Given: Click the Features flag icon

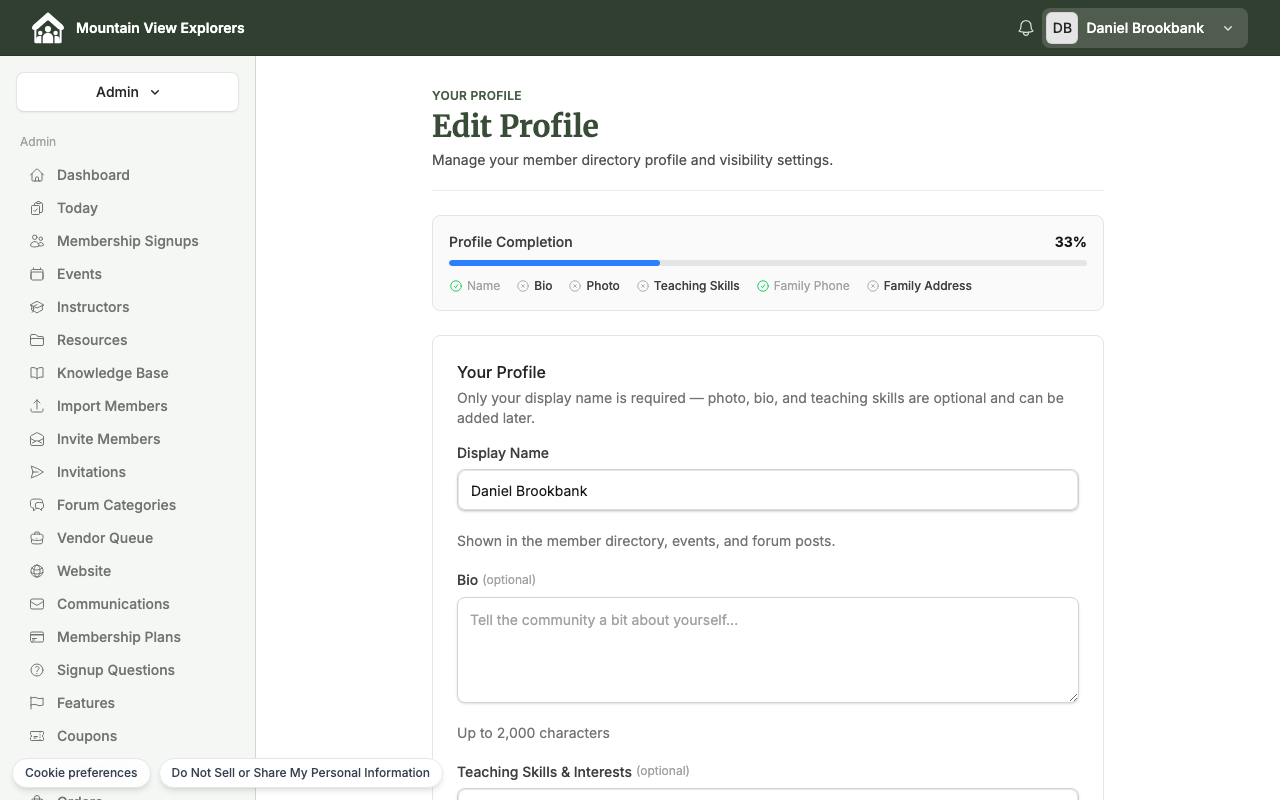Looking at the screenshot, I should click(37, 703).
